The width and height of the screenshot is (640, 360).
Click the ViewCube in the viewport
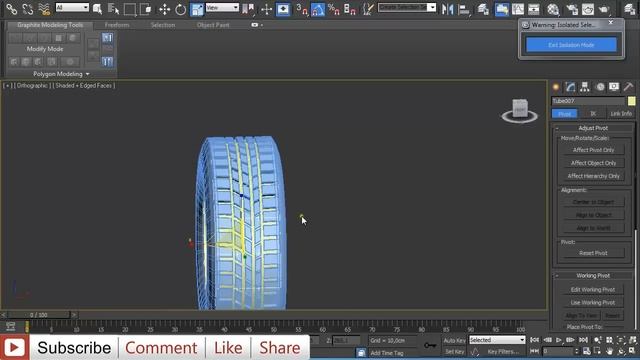point(520,110)
